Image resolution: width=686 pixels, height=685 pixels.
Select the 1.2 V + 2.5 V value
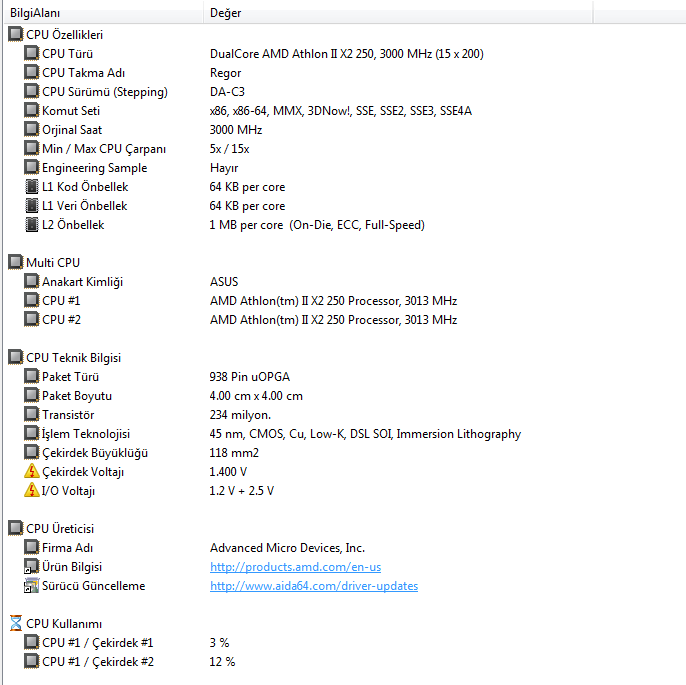tap(242, 491)
